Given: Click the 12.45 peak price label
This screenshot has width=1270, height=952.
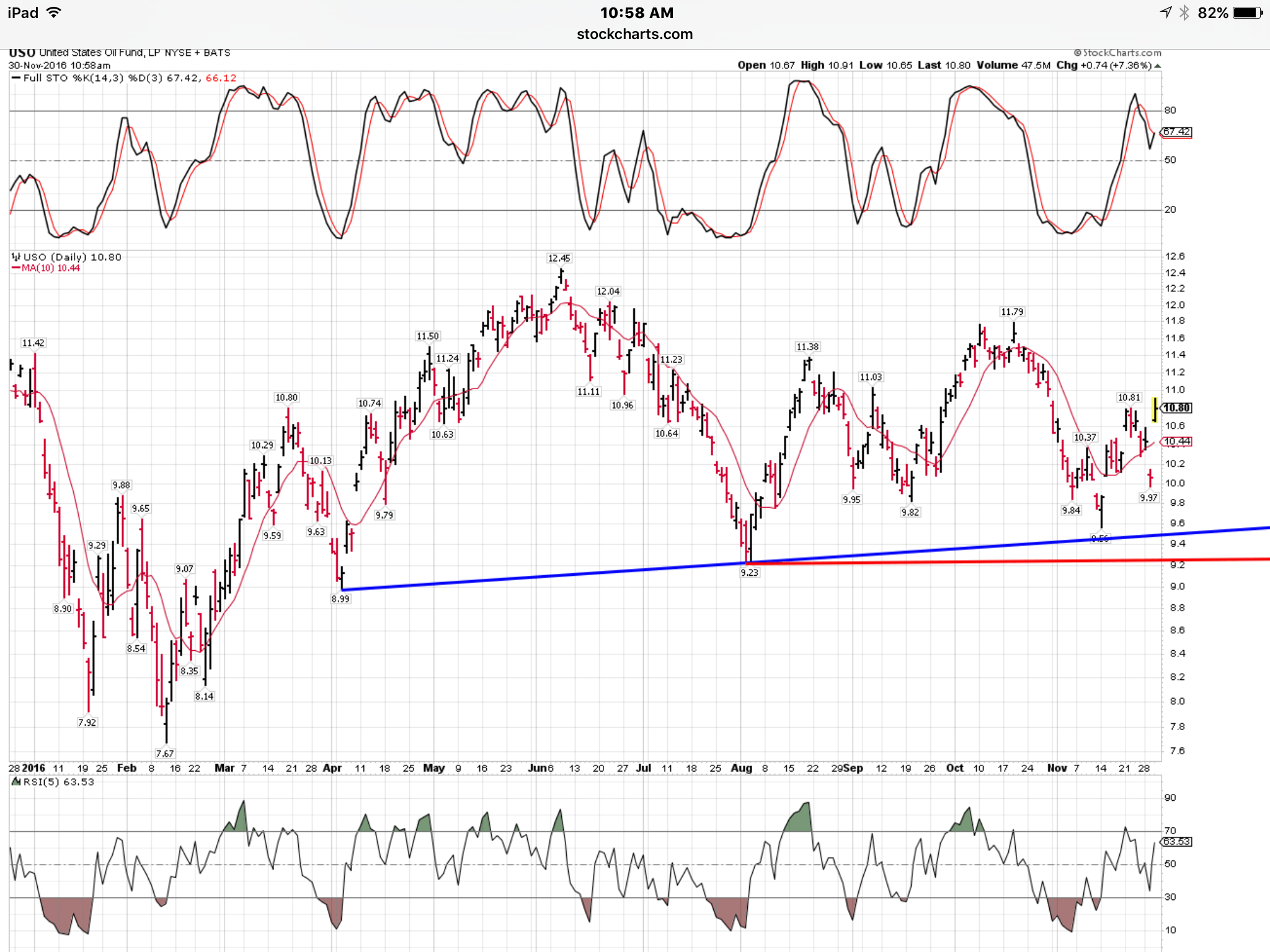Looking at the screenshot, I should pyautogui.click(x=559, y=258).
